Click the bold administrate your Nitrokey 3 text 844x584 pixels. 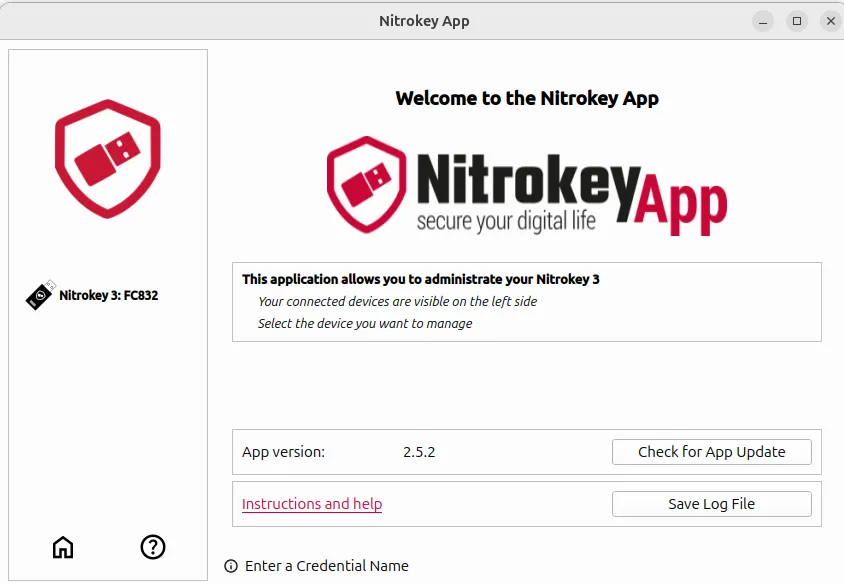click(420, 280)
